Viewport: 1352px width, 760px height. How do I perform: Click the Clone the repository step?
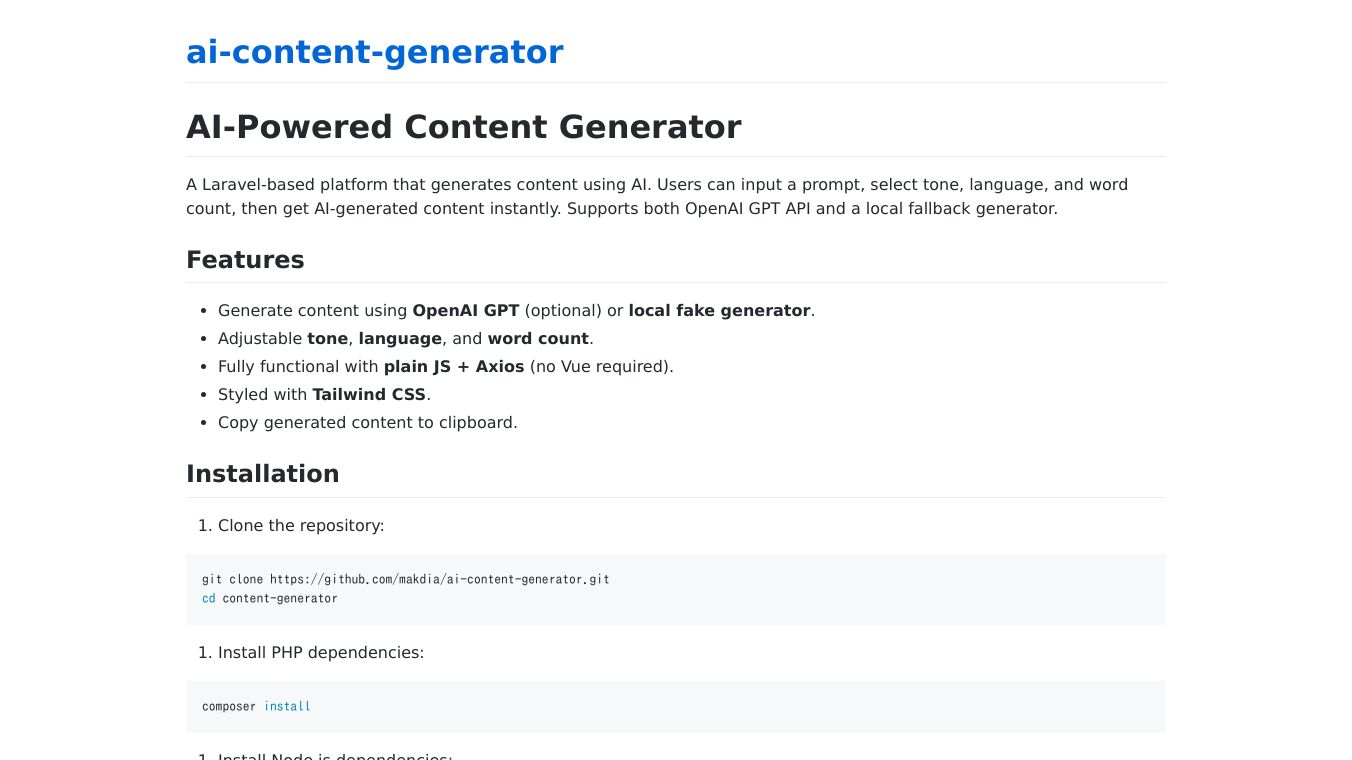coord(300,526)
